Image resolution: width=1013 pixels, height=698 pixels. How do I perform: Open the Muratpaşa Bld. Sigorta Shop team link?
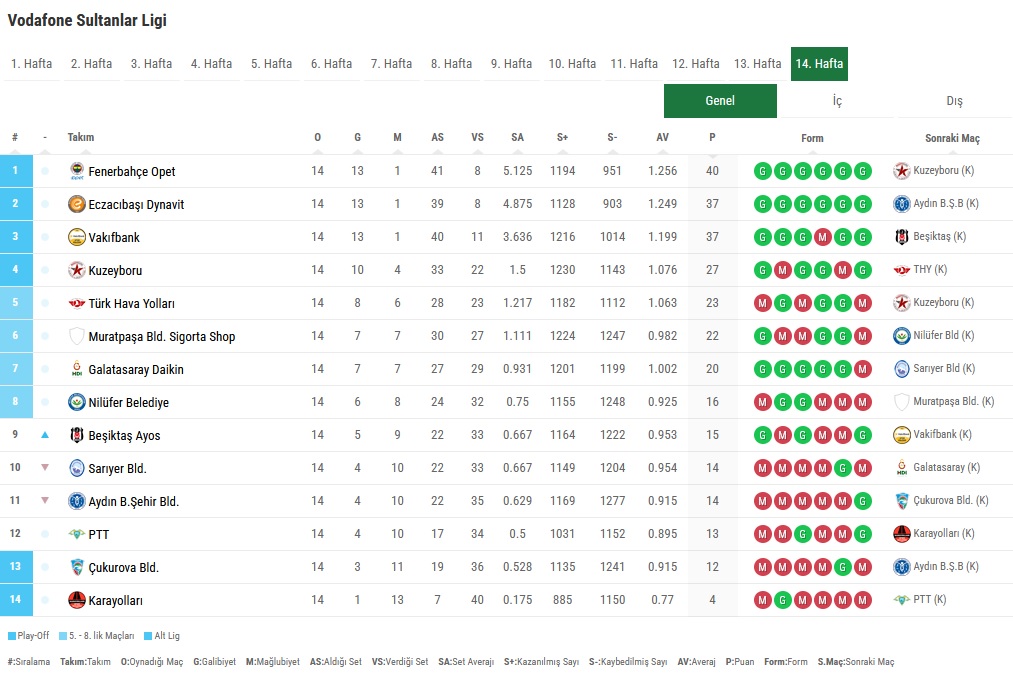(161, 337)
